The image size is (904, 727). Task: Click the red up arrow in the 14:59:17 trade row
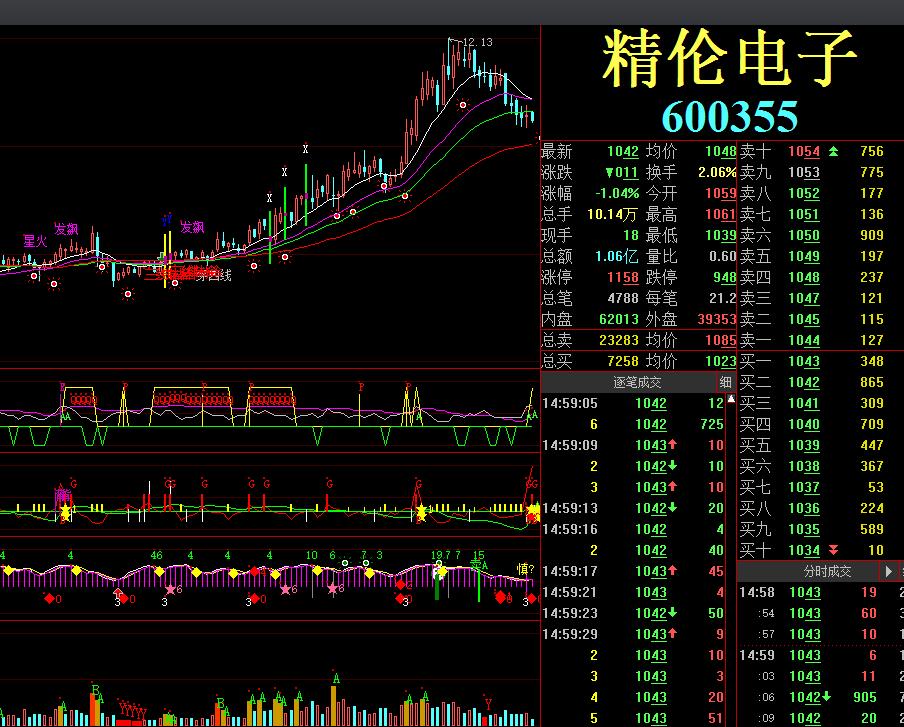click(672, 571)
